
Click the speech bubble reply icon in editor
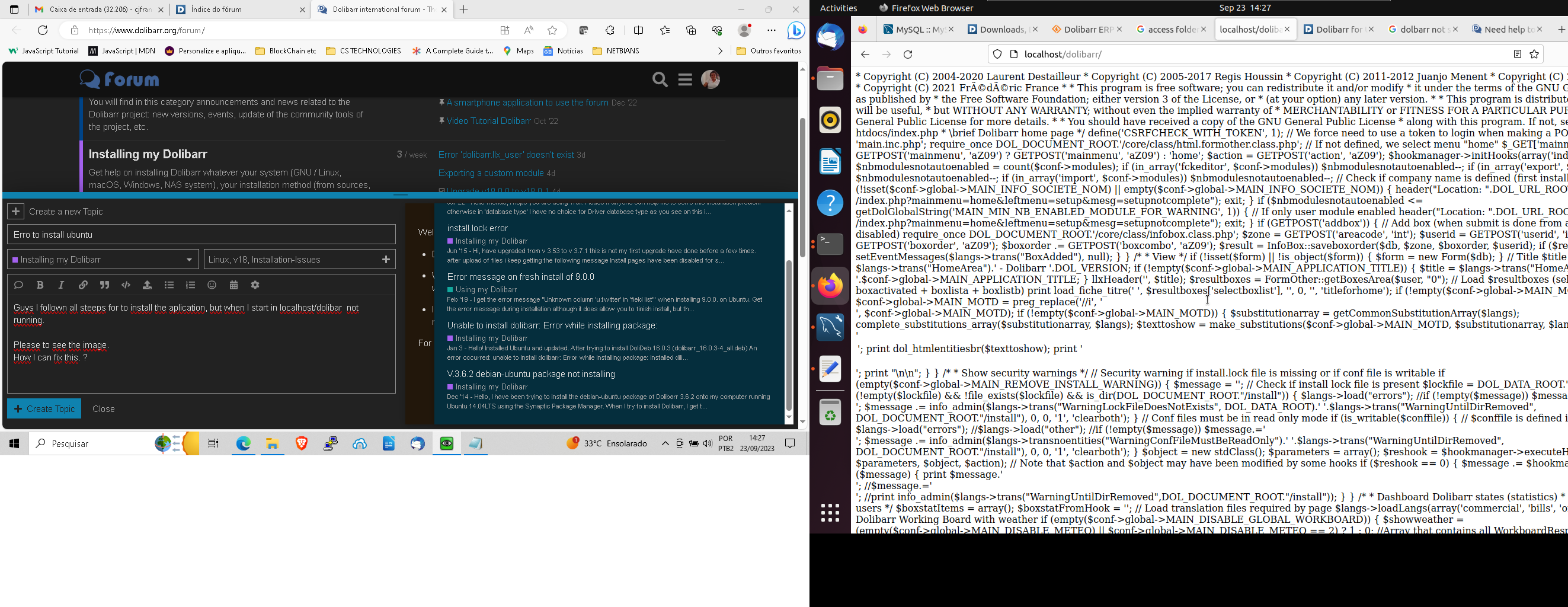coord(19,285)
